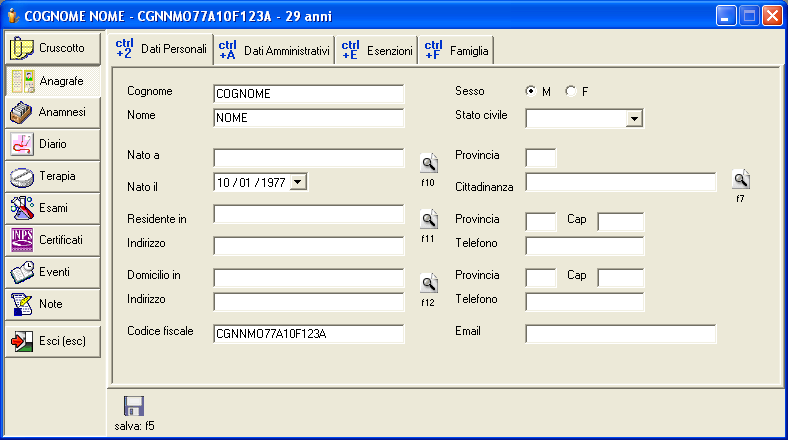Open the Nato il date picker dropdown

tap(298, 182)
